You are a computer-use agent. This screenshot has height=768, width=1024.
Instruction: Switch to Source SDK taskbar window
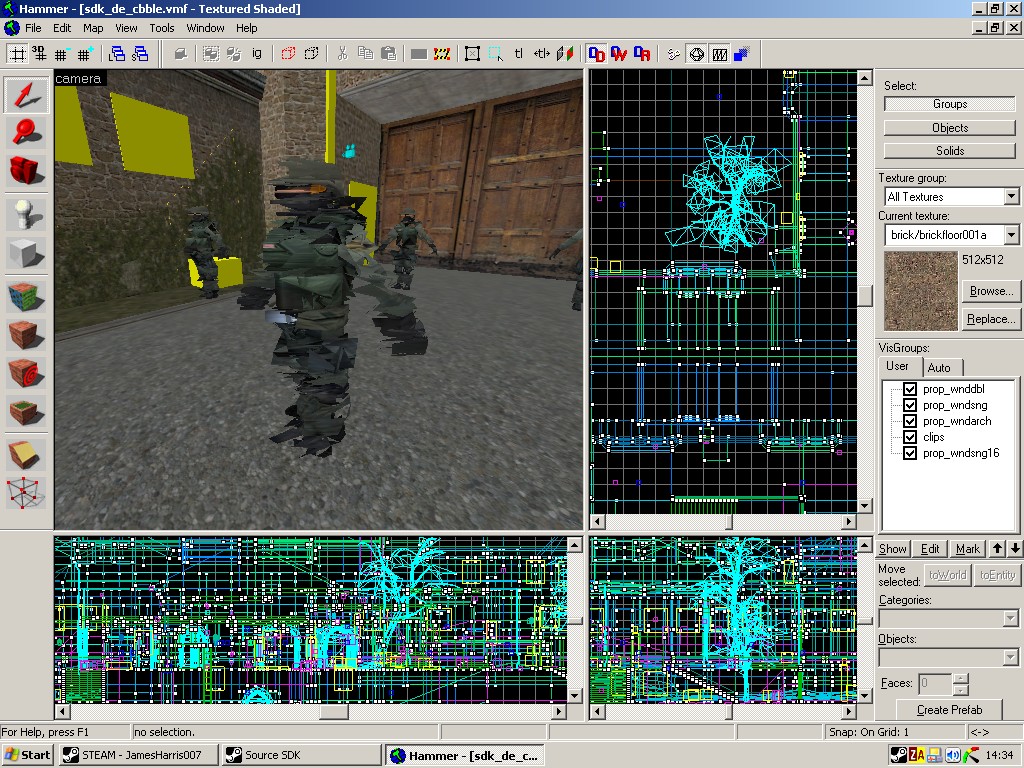click(300, 755)
